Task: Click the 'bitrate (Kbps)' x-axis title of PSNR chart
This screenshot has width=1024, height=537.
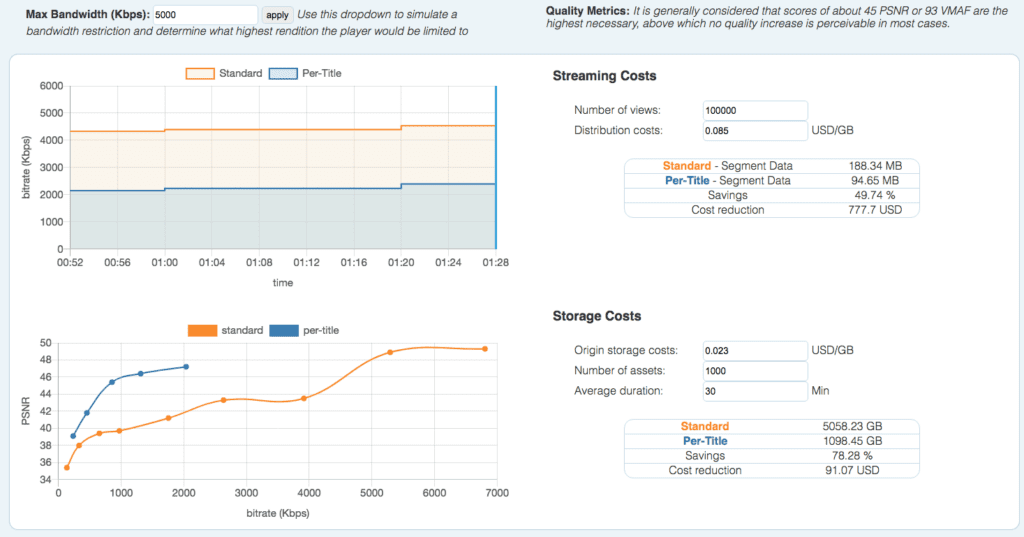Action: pyautogui.click(x=278, y=513)
